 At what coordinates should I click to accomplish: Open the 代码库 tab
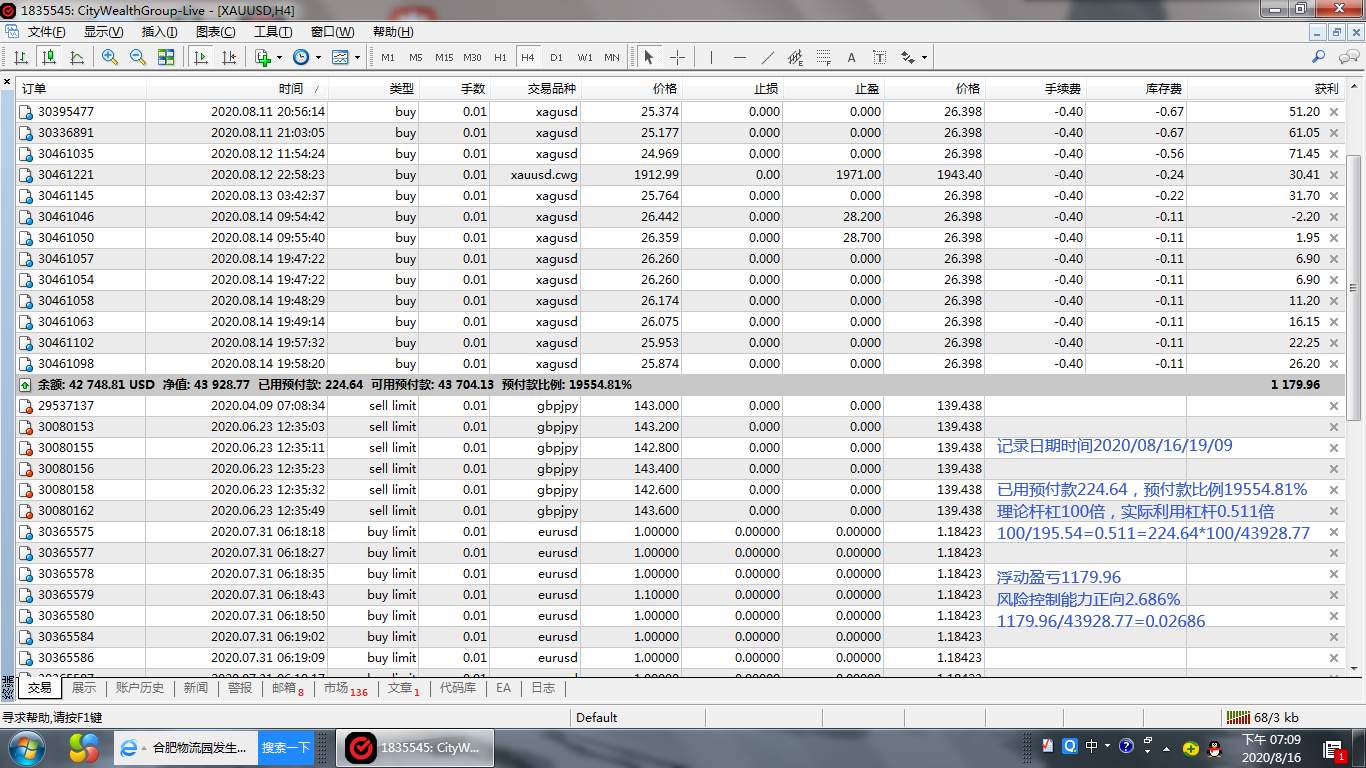coord(458,688)
